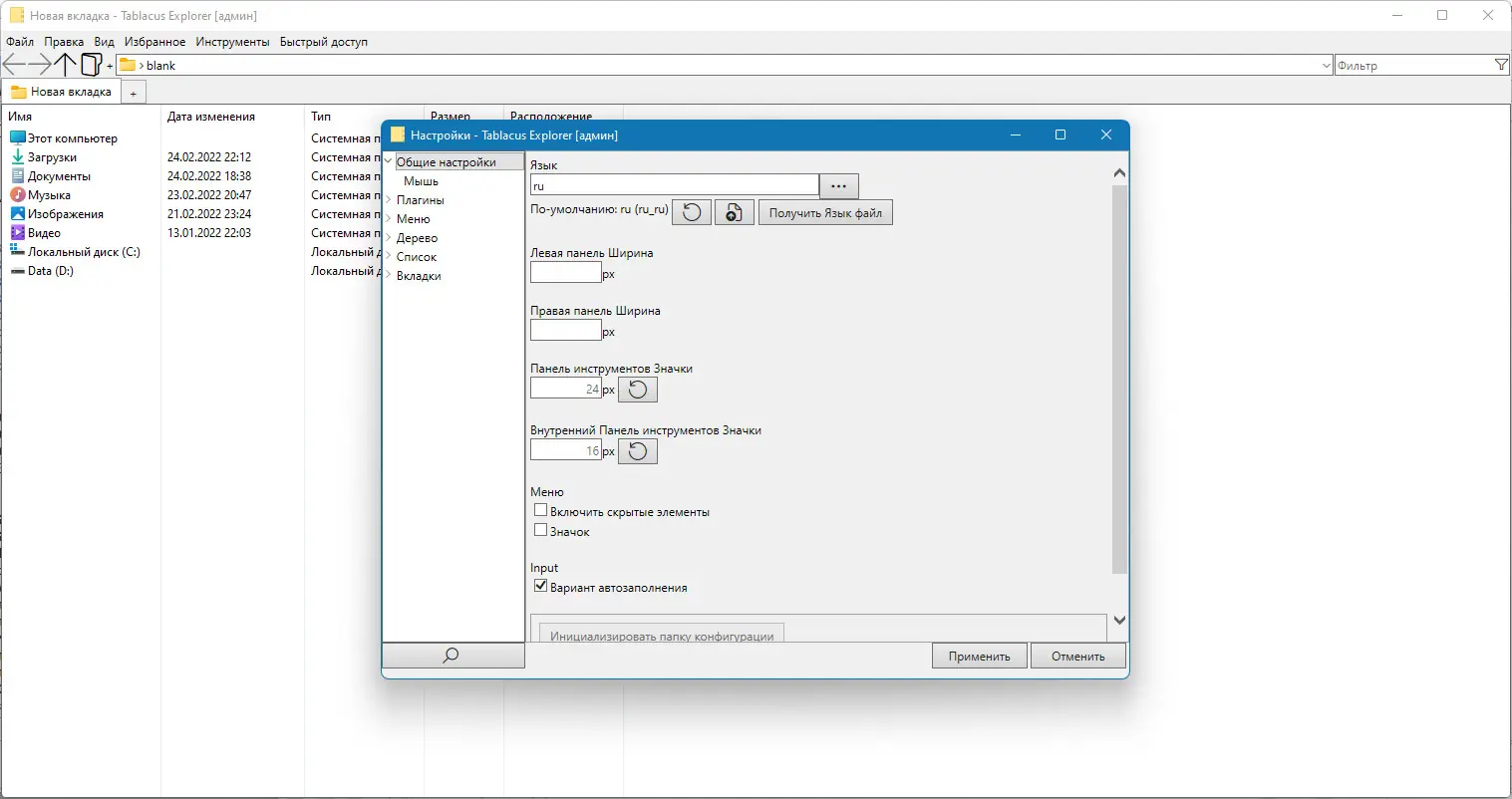Open the Инструменты menu
Image resolution: width=1512 pixels, height=799 pixels.
pyautogui.click(x=232, y=42)
